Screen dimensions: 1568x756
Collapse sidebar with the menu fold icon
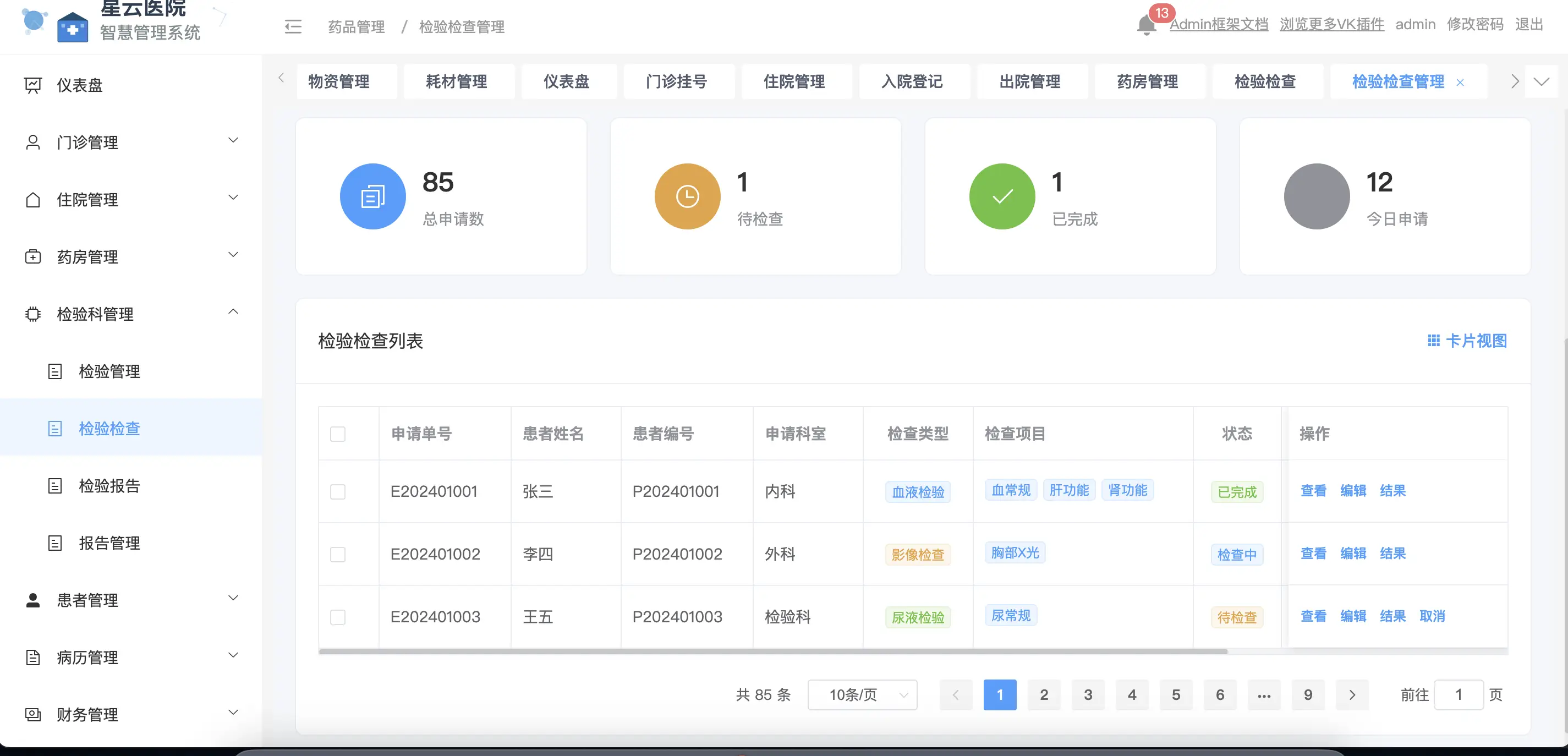point(293,27)
